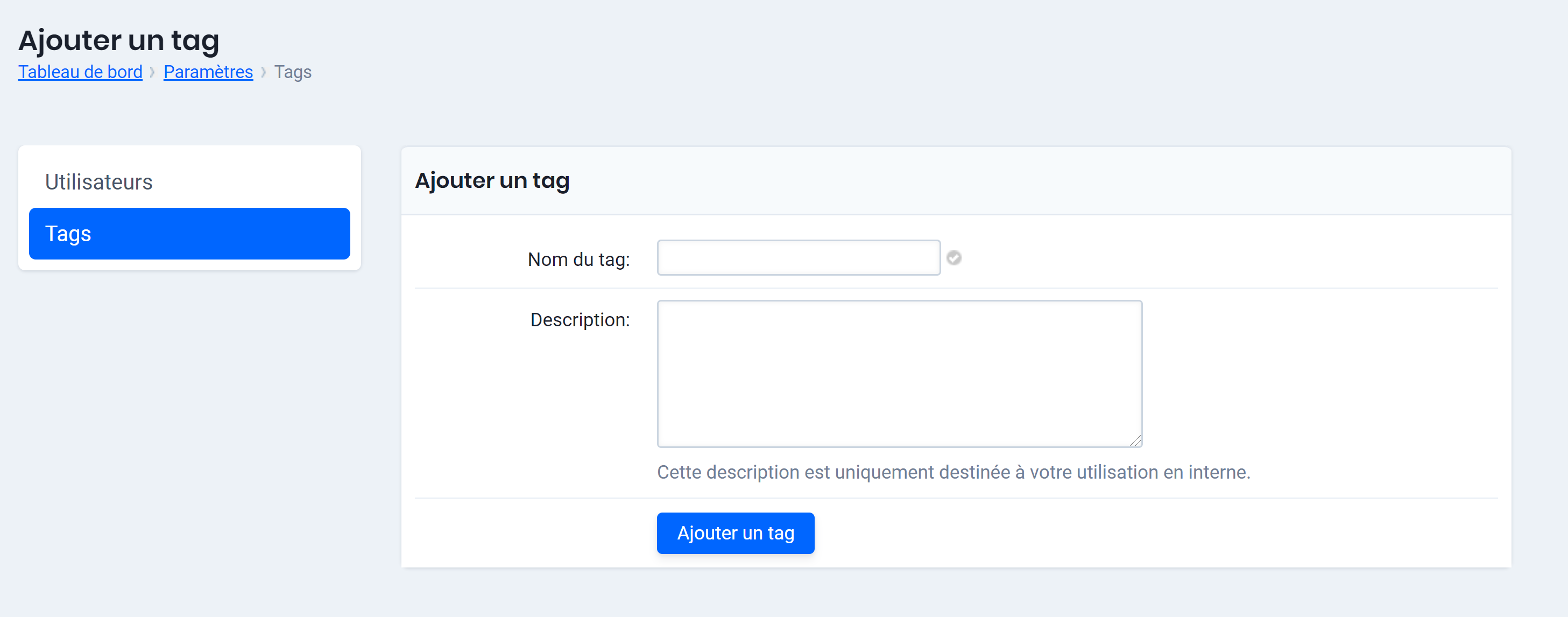This screenshot has height=617, width=1568.
Task: Open the Paramètres breadcrumb link
Action: coord(208,71)
